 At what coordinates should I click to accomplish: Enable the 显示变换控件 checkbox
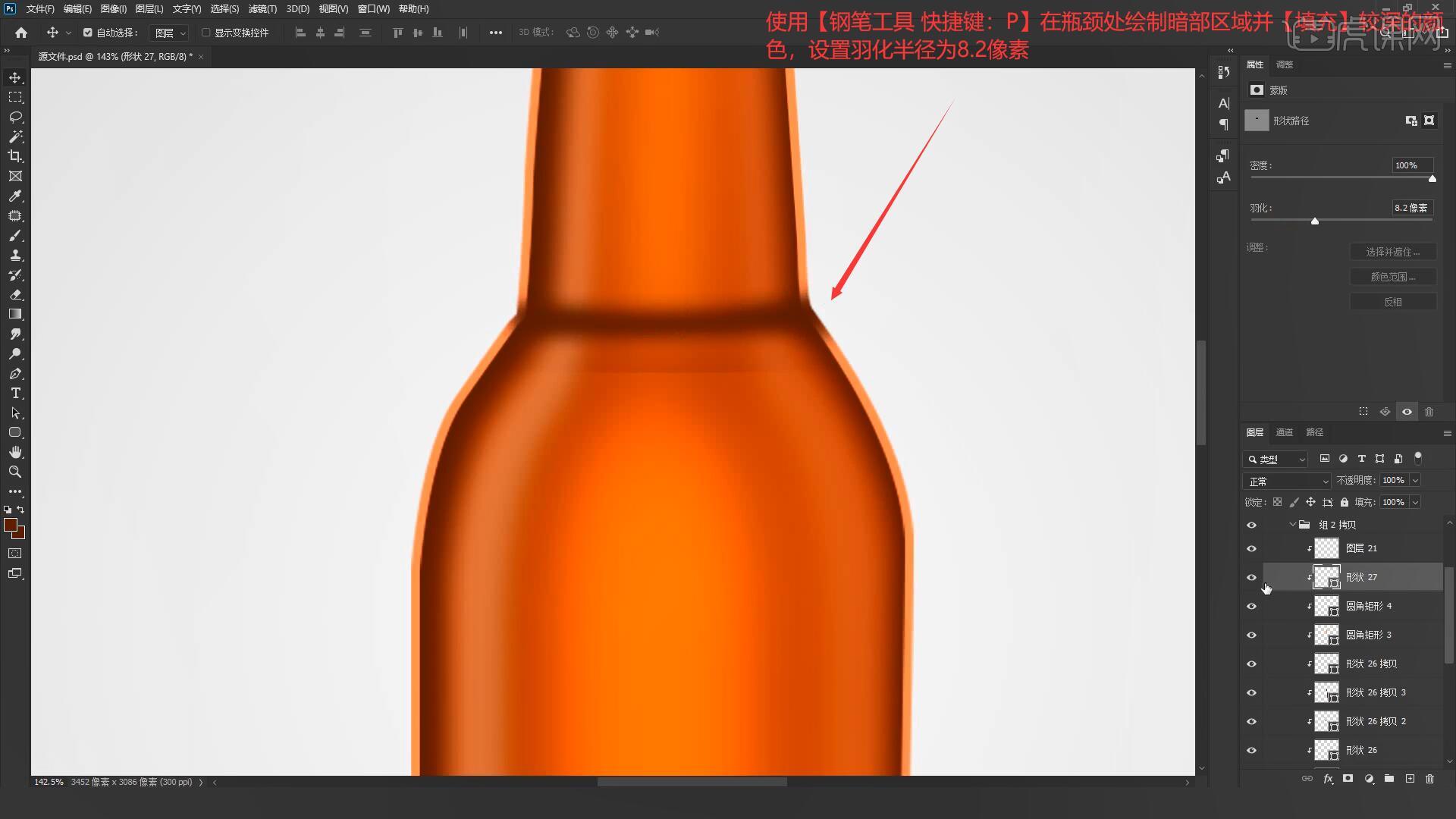pos(206,33)
